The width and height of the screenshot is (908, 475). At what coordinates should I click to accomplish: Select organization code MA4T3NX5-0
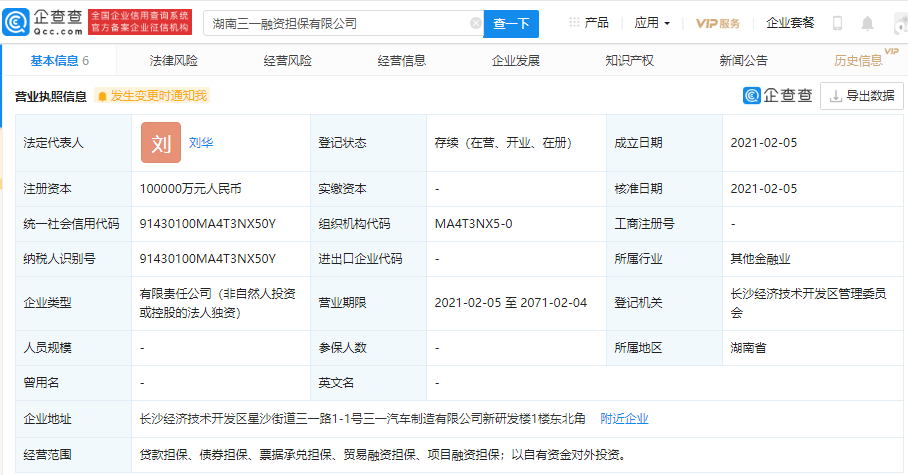tap(474, 224)
